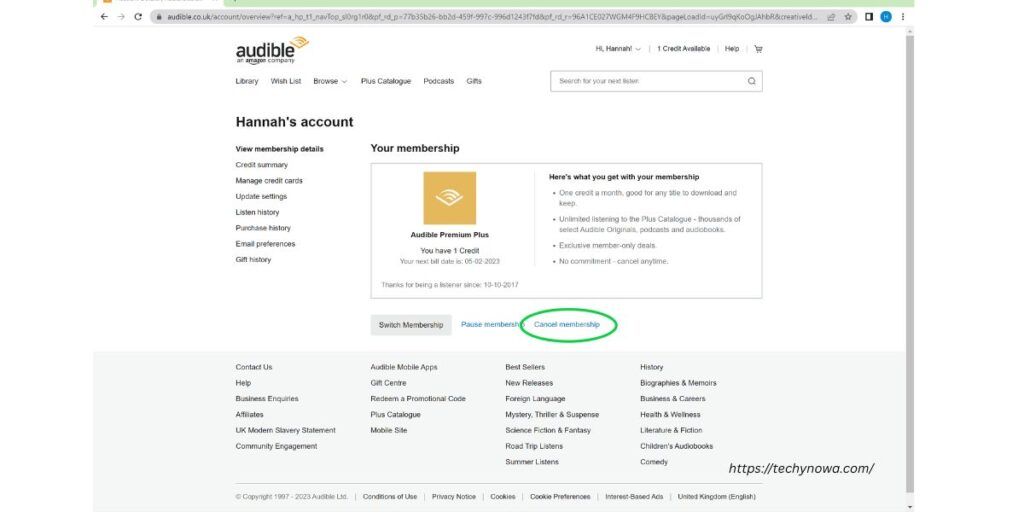Click the Switch Membership button

[411, 325]
